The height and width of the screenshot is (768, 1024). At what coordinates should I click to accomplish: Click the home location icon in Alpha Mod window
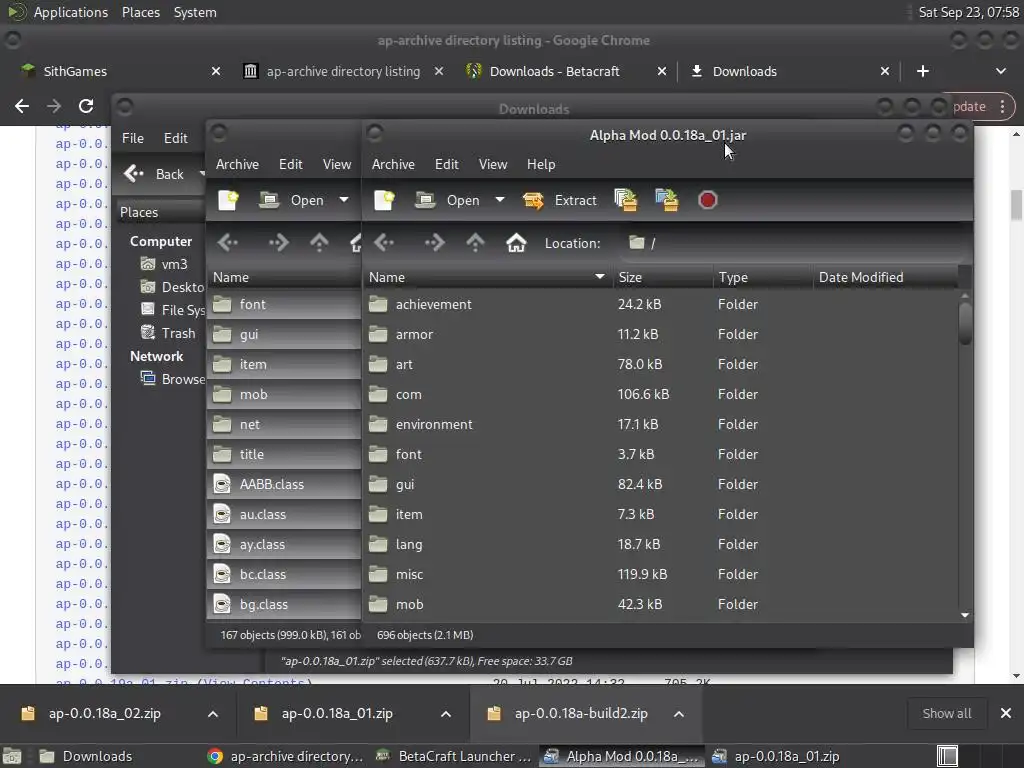516,244
